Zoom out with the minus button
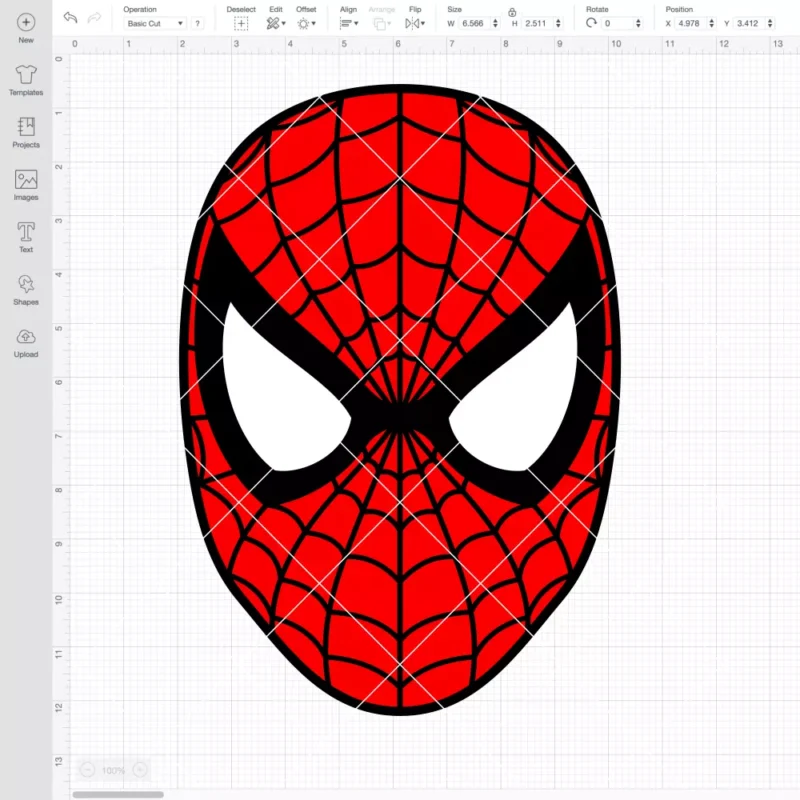 coord(87,770)
